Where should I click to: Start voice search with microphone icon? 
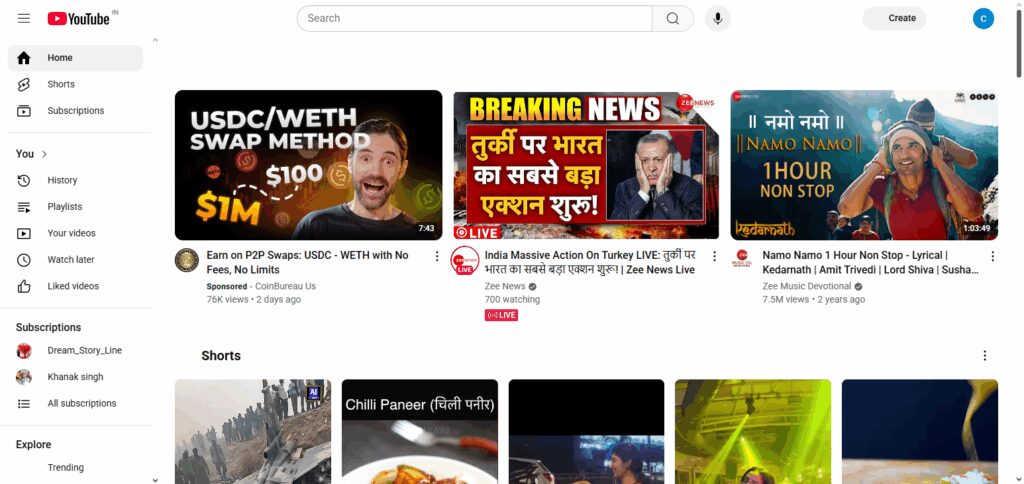click(718, 18)
